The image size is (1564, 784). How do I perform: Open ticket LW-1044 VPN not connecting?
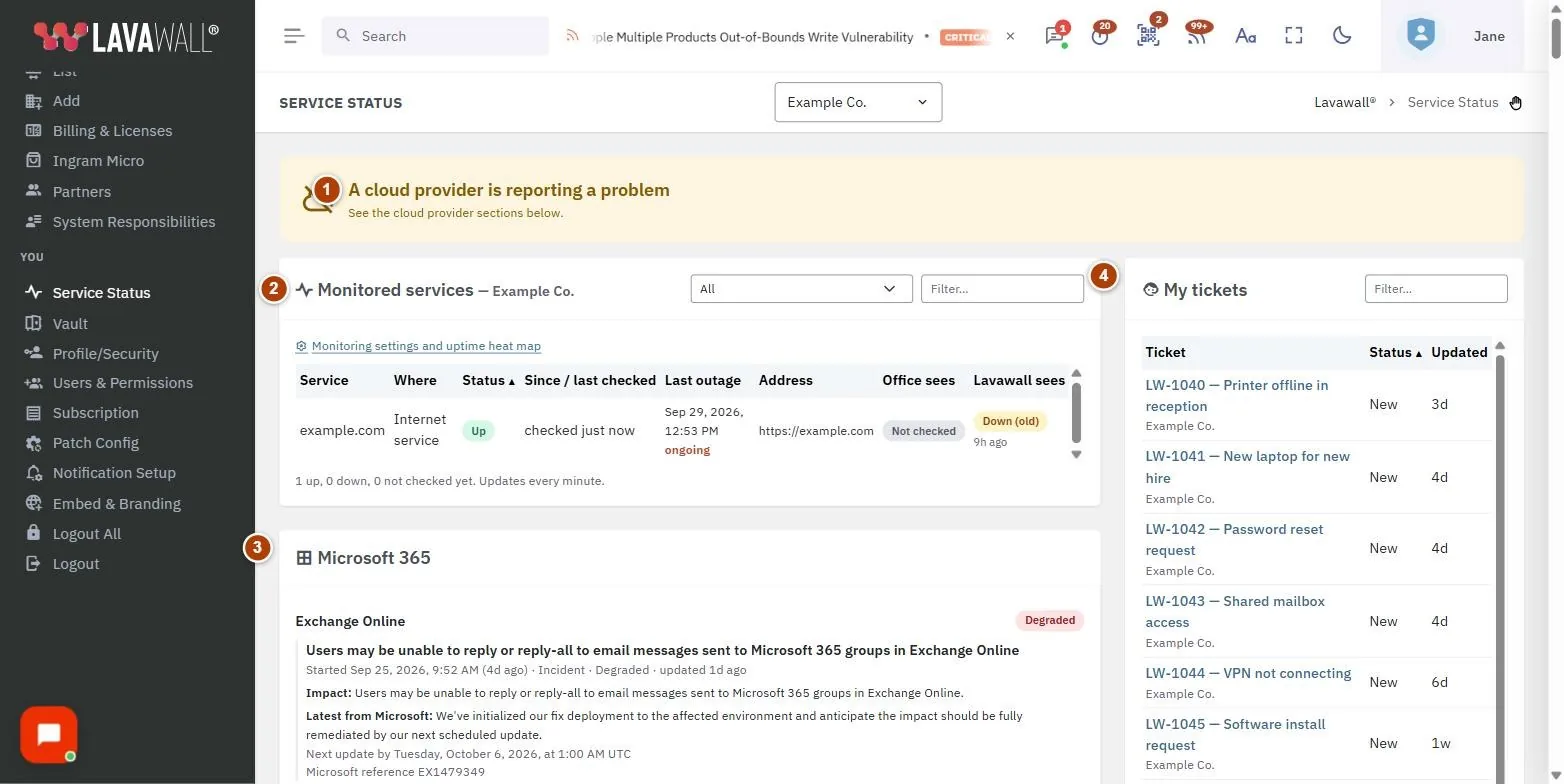click(1248, 673)
